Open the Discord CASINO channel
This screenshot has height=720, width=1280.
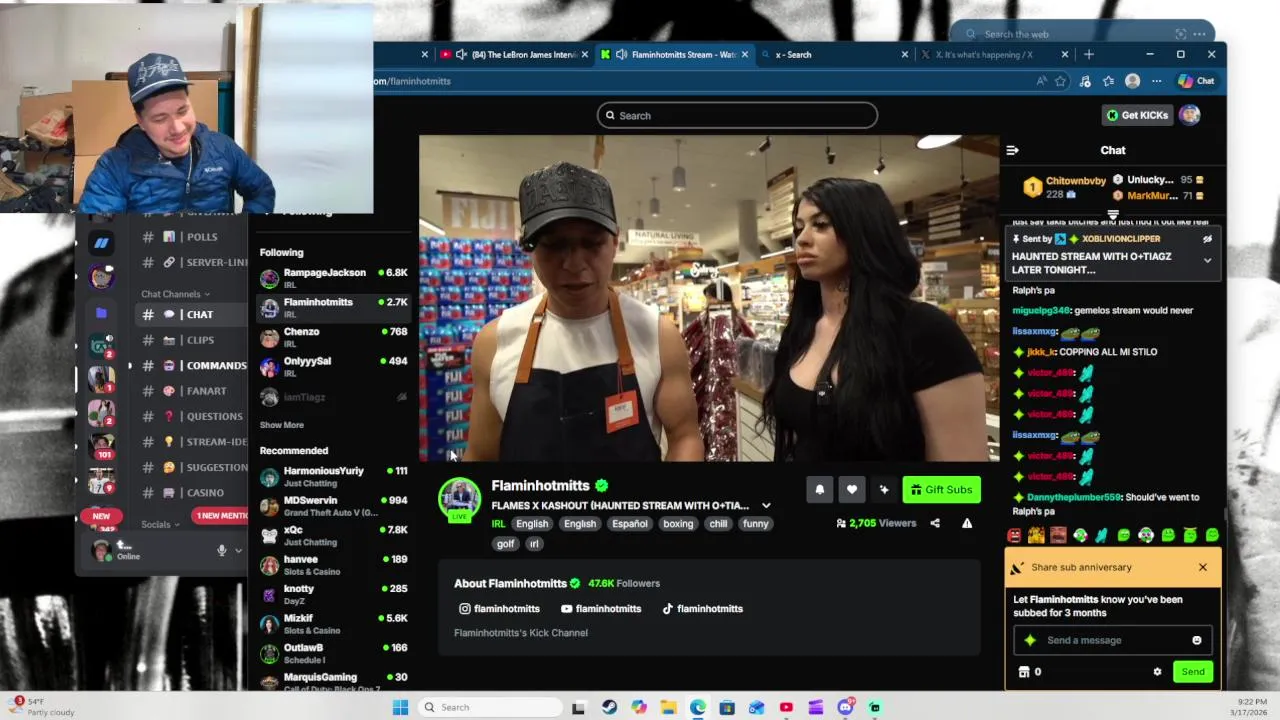(191, 493)
